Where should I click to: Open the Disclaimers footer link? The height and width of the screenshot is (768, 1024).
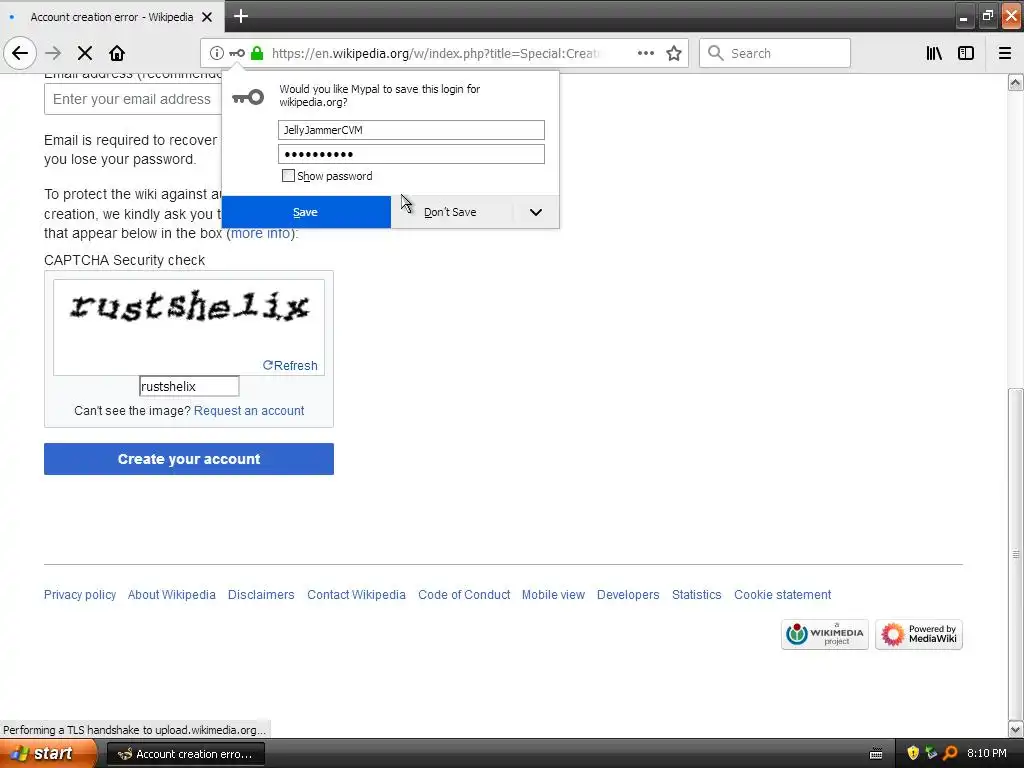point(261,595)
